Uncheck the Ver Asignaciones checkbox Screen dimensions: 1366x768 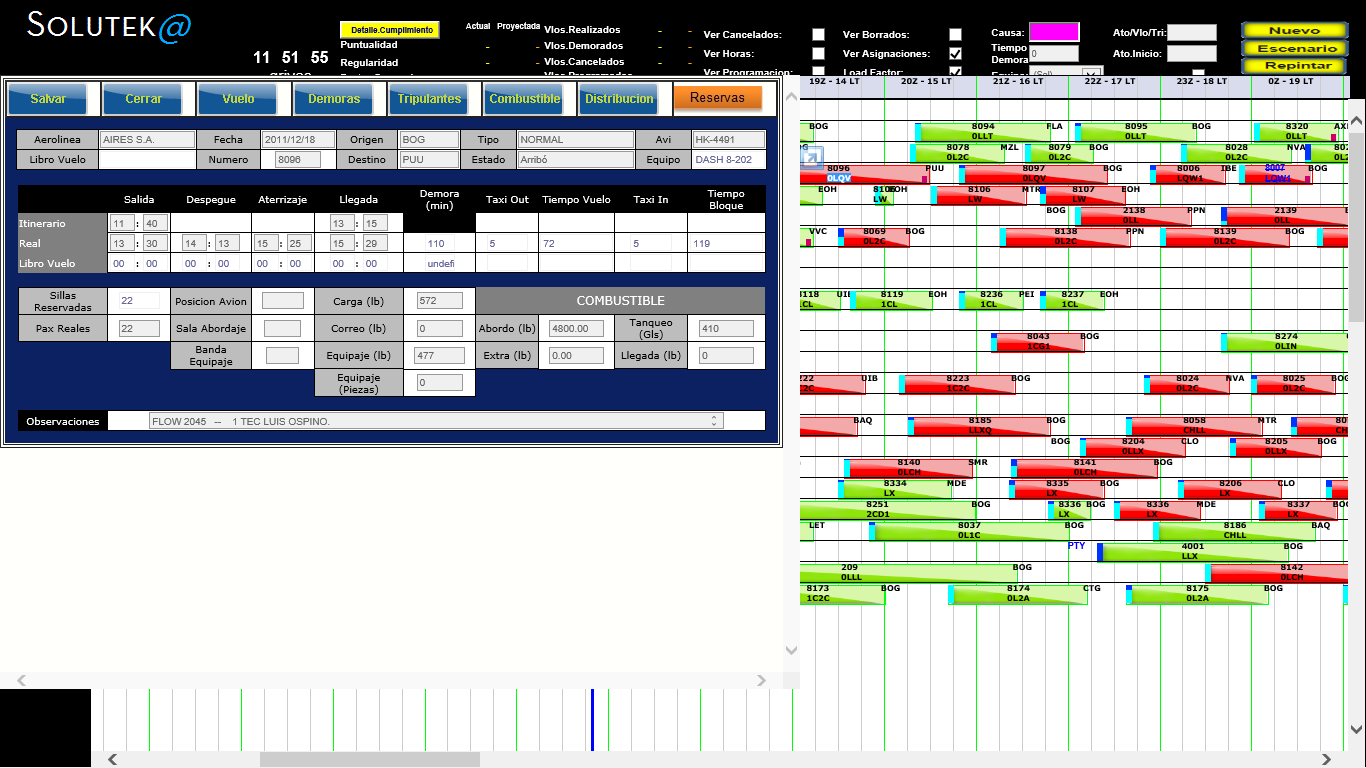pyautogui.click(x=955, y=54)
